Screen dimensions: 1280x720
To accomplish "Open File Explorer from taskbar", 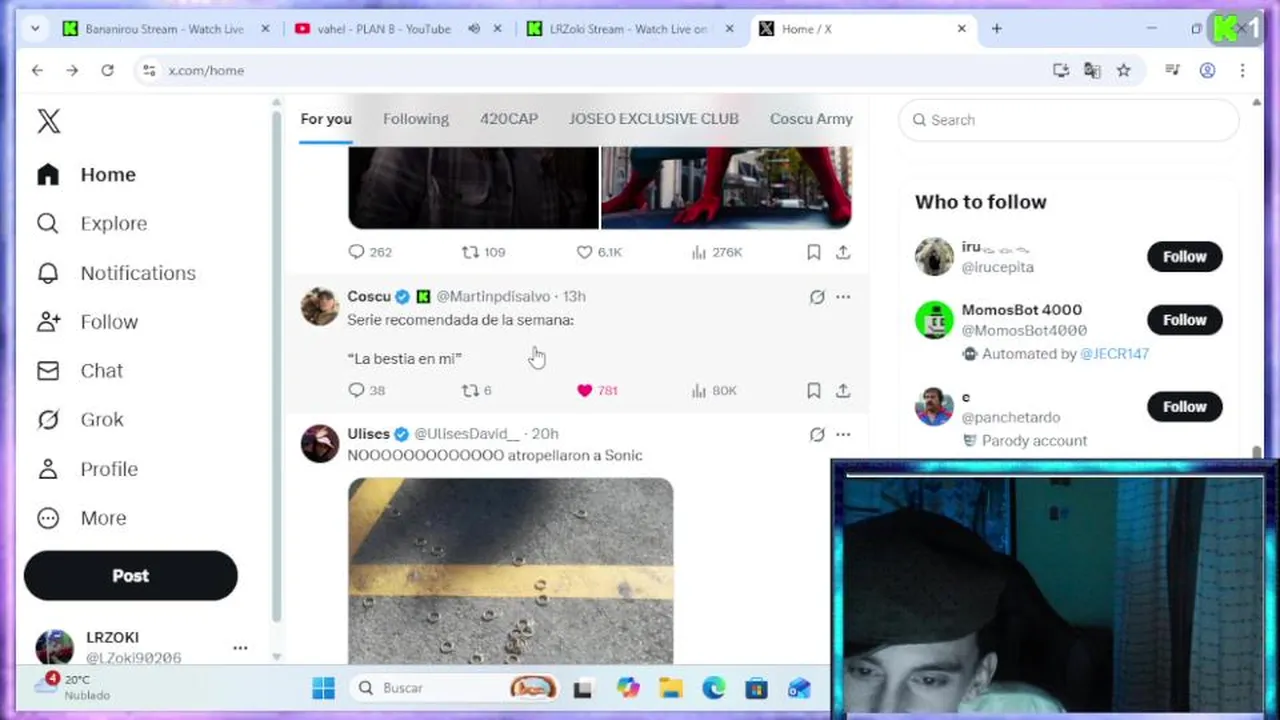I will pos(670,688).
